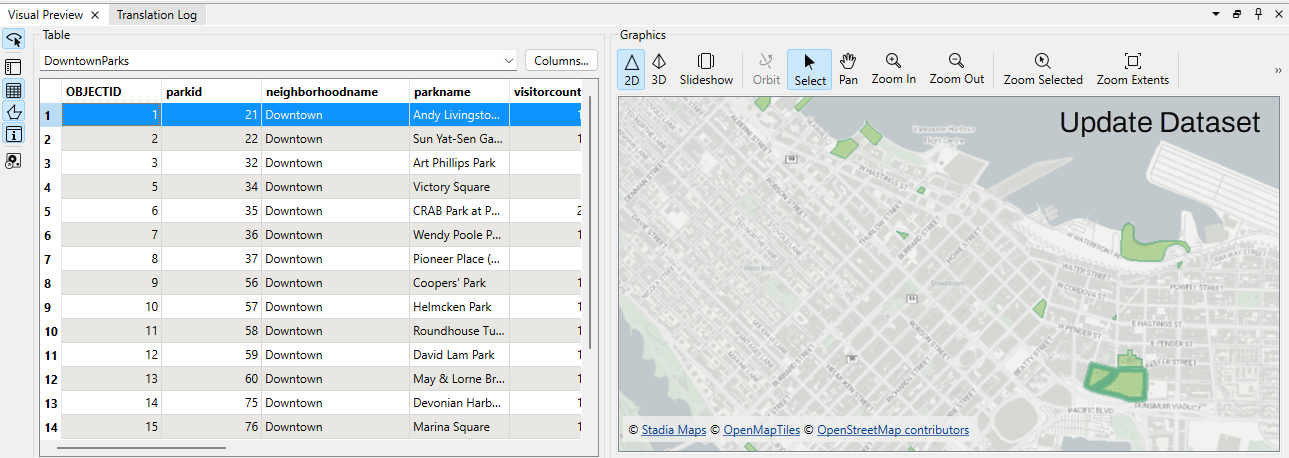Toggle the selection inspect tool in sidebar
1289x458 pixels.
click(x=14, y=40)
